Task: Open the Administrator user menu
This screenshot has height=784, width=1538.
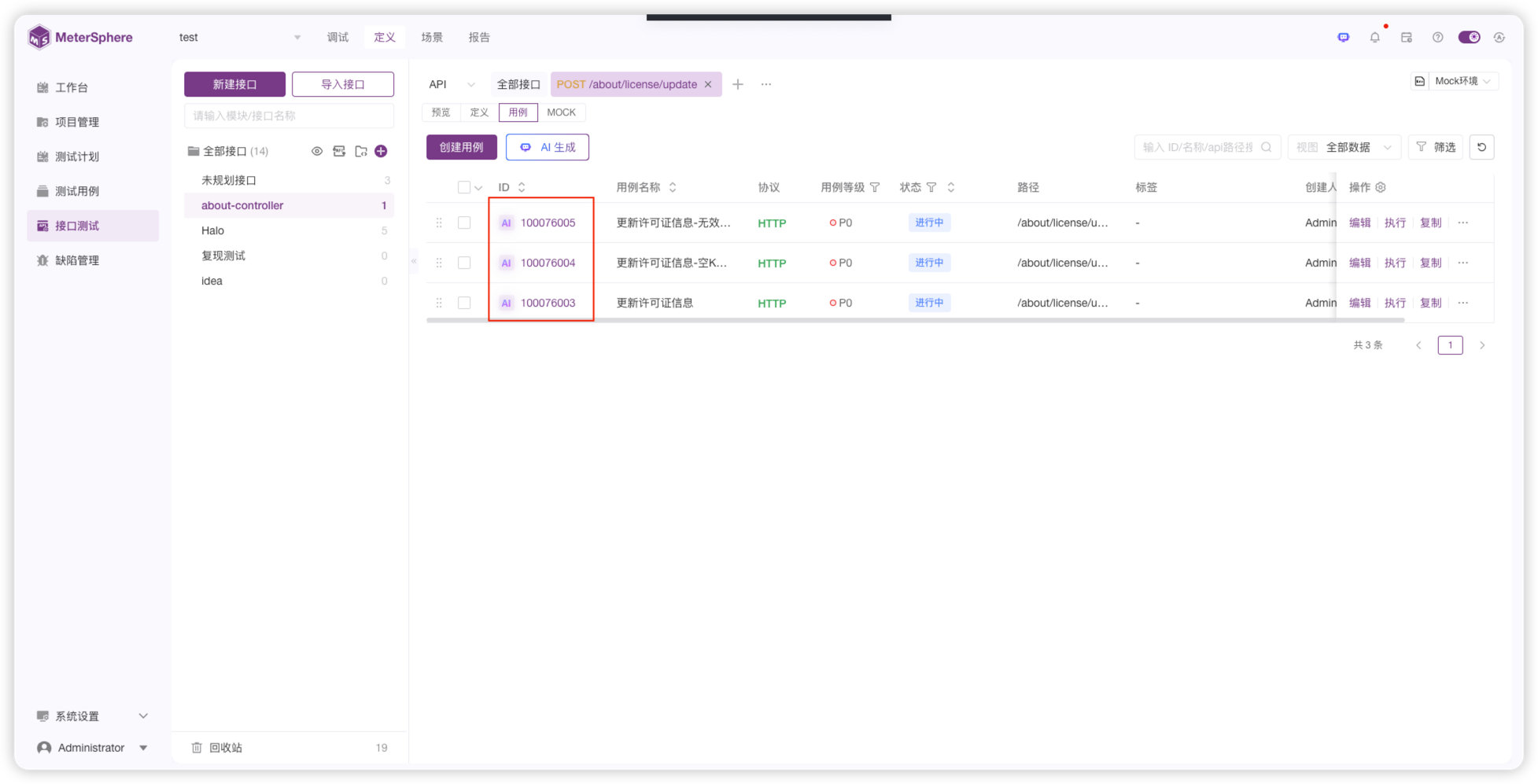Action: 93,748
